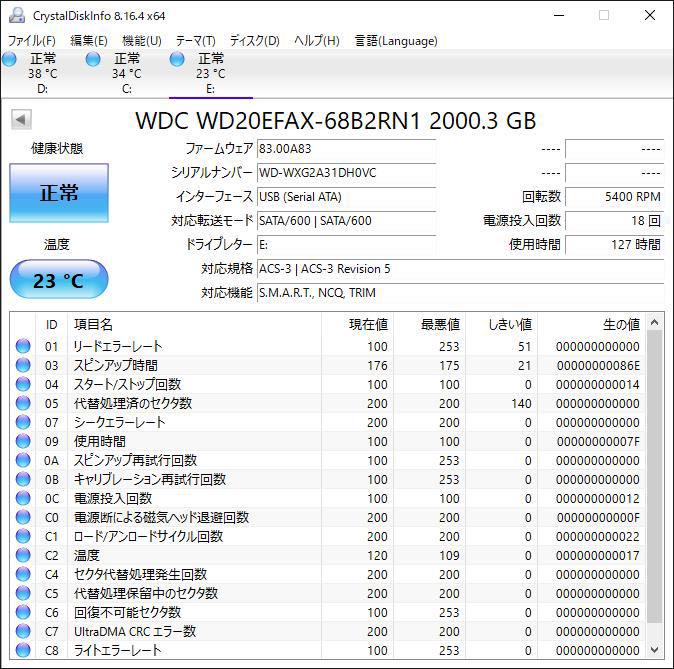Click the S.M.A.R.T., NCQ, TRIM features field

tap(460, 293)
